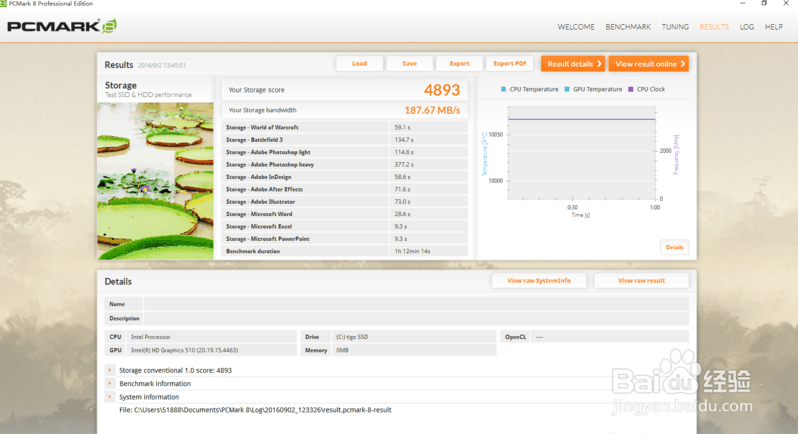Toggle the CPU Clock legend swatch
The height and width of the screenshot is (434, 798).
click(631, 89)
